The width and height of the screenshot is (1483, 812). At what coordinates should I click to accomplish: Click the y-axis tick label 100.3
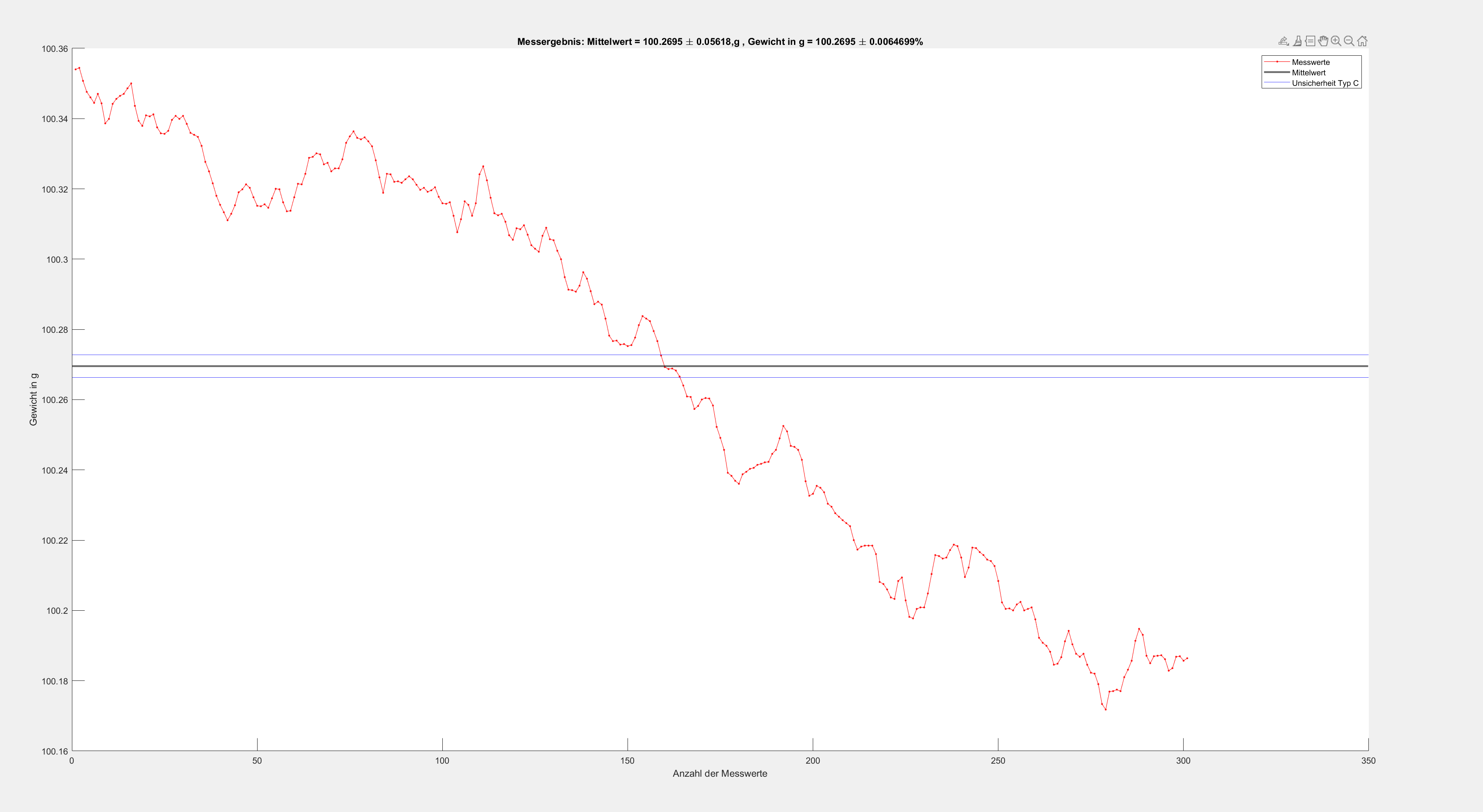(x=57, y=260)
